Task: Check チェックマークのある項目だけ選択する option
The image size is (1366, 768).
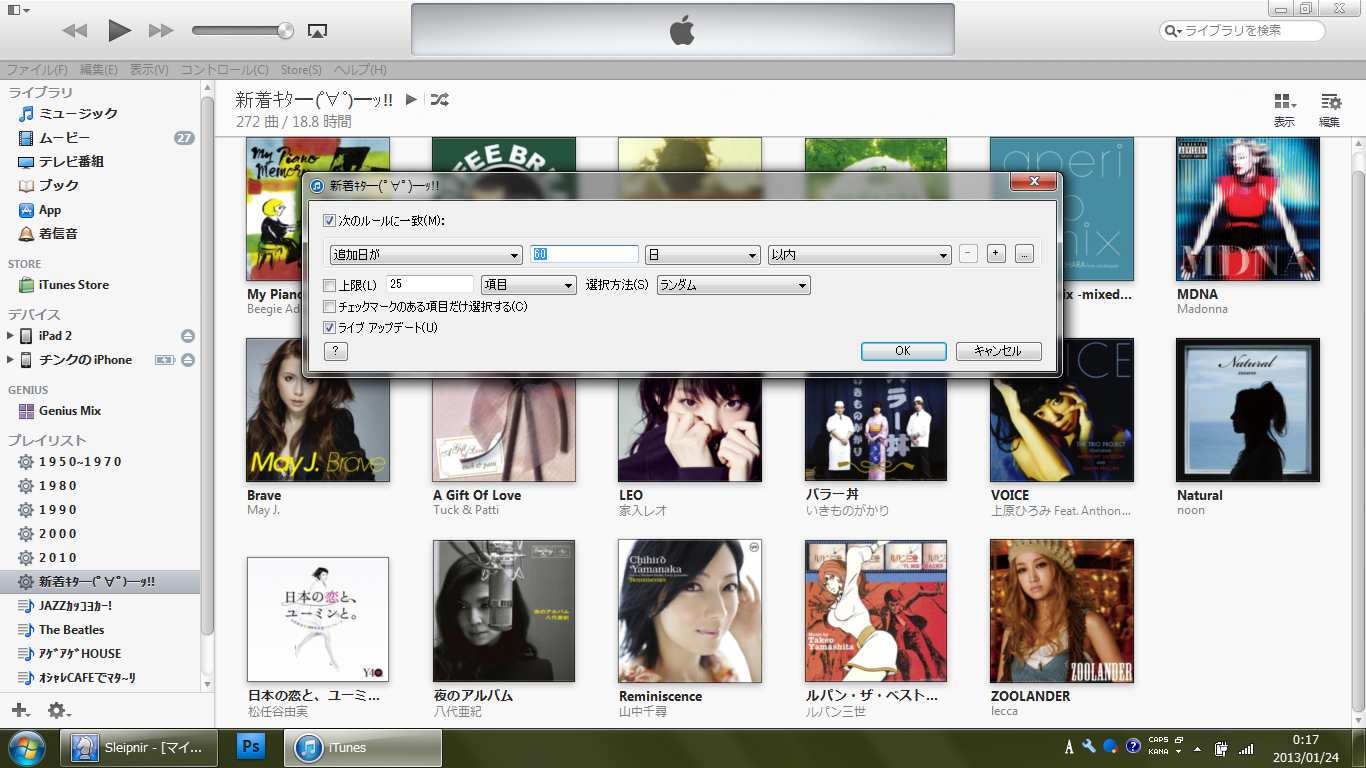Action: (x=330, y=307)
